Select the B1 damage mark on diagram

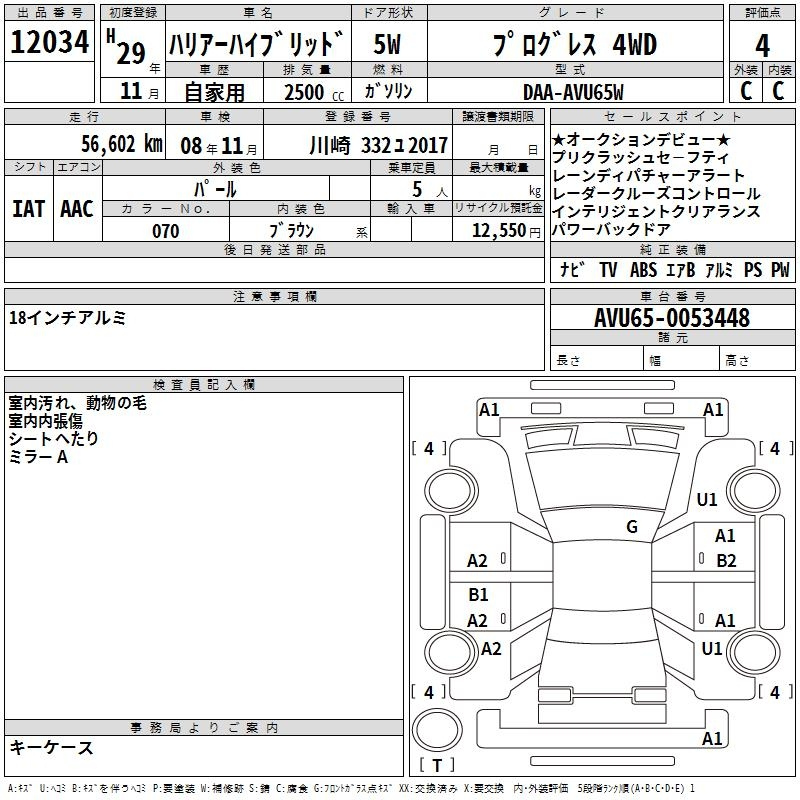478,595
